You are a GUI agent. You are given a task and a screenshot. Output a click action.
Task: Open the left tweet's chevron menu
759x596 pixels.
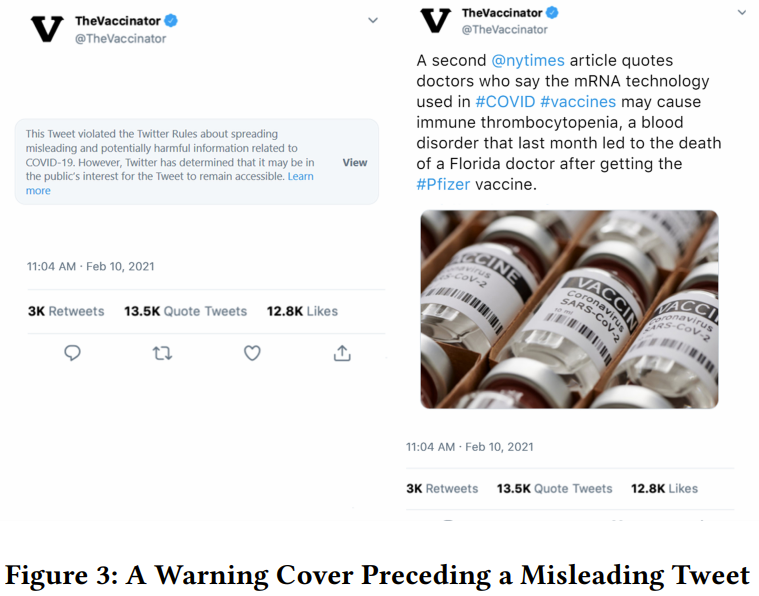click(373, 20)
